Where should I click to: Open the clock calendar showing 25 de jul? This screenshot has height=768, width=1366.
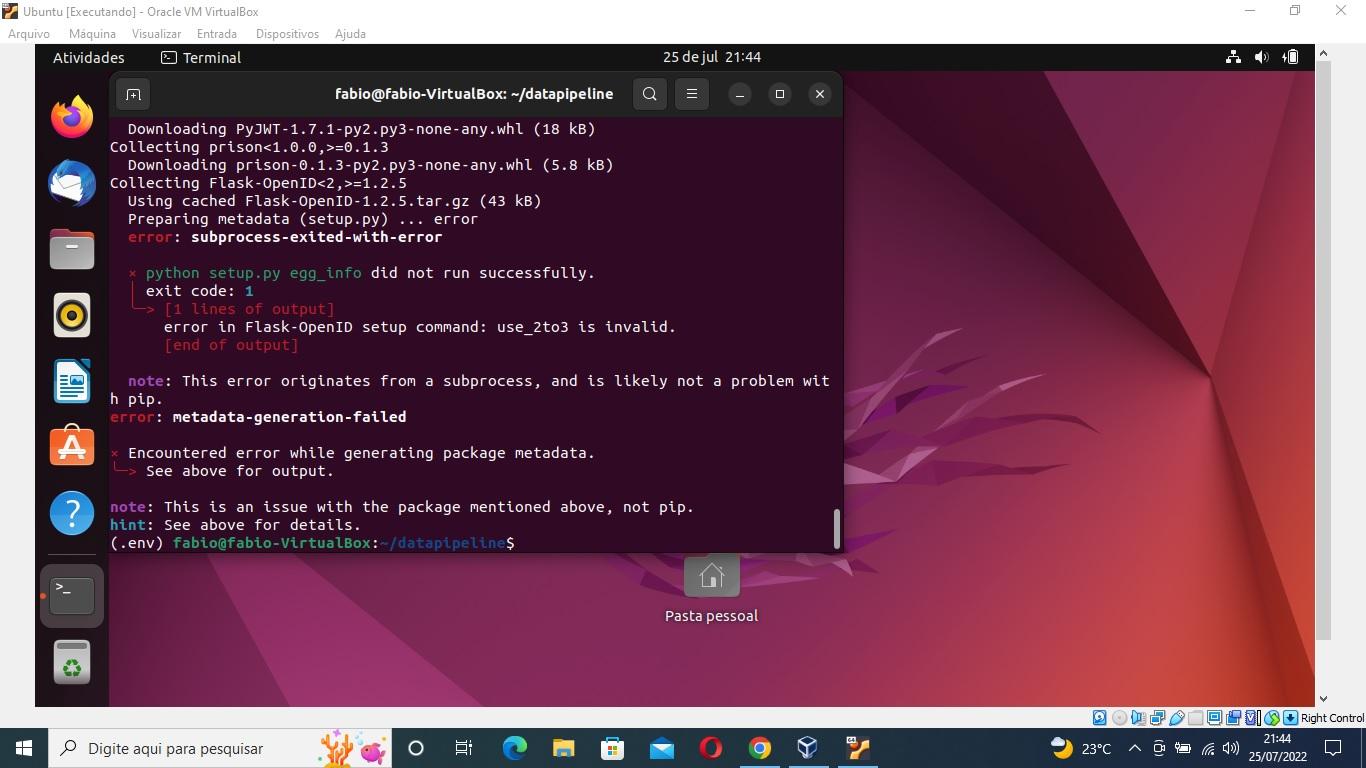point(712,57)
